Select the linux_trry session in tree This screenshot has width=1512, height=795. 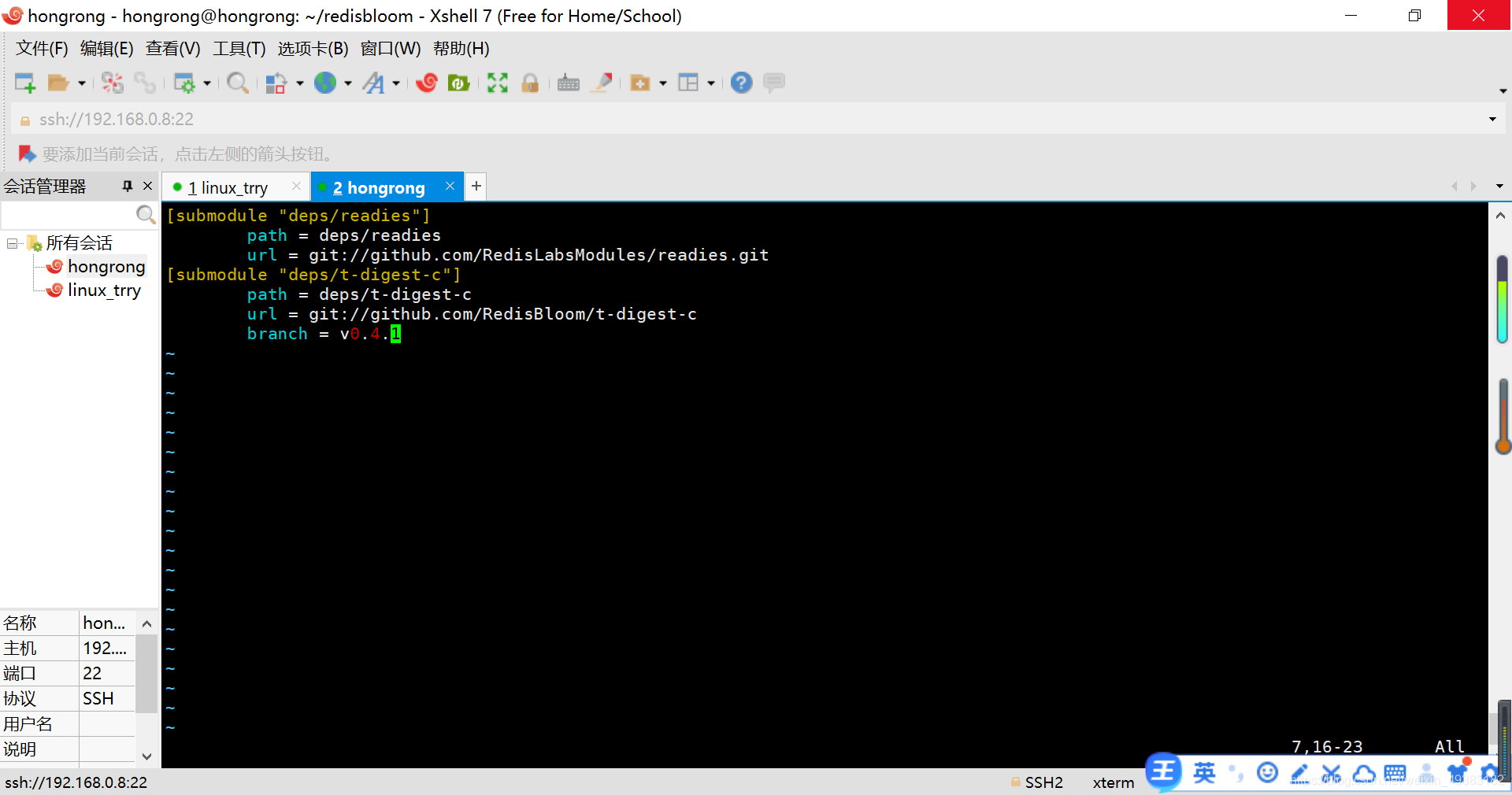(104, 290)
